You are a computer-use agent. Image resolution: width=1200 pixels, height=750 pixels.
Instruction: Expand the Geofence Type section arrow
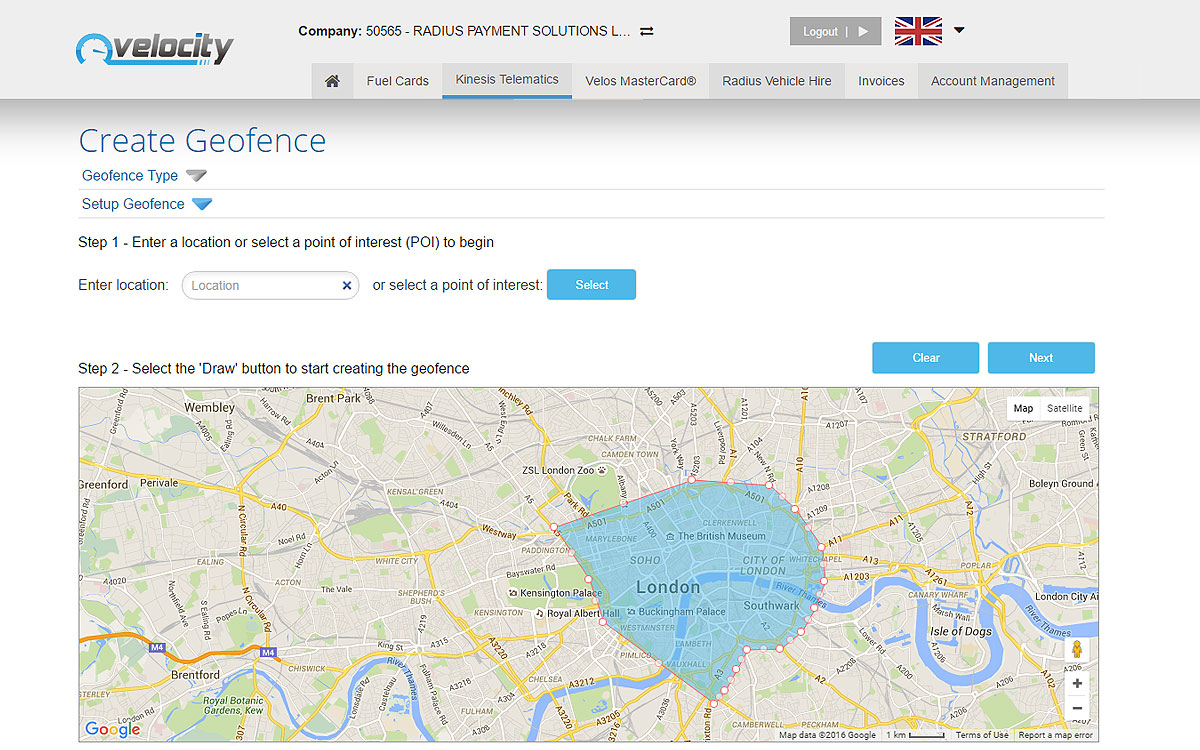[x=197, y=176]
